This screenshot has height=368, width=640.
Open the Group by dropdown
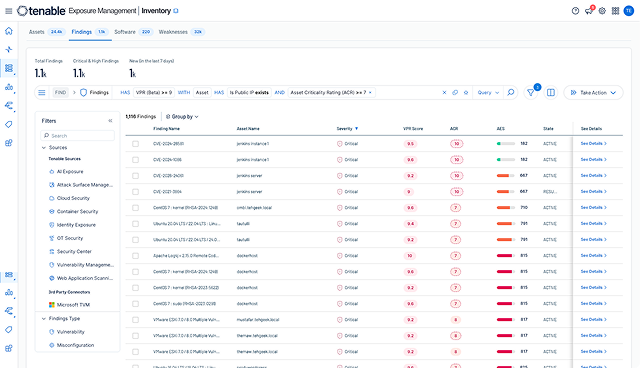click(182, 117)
